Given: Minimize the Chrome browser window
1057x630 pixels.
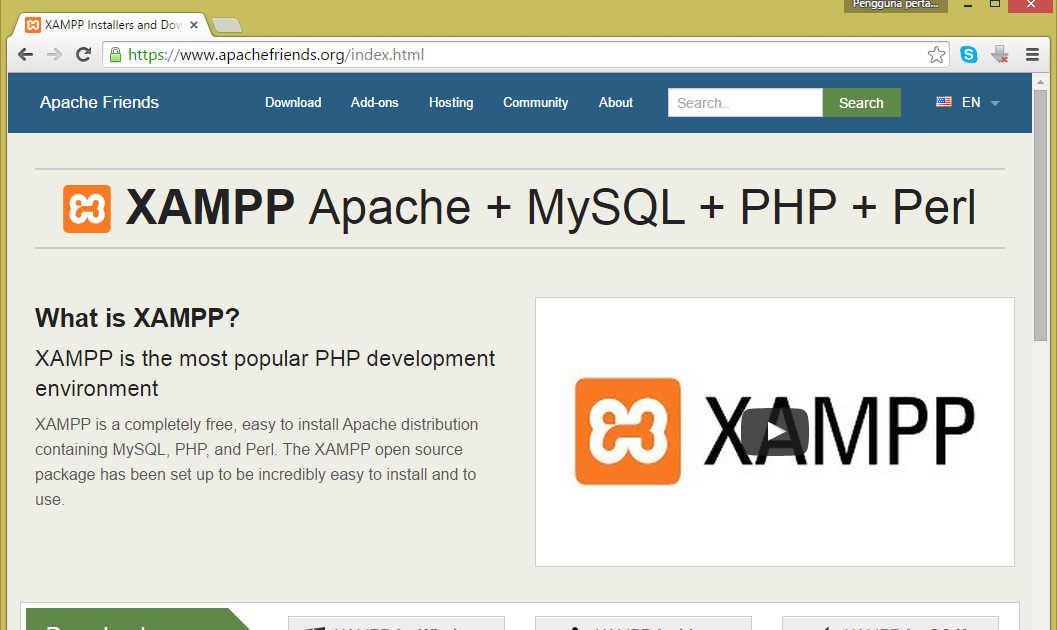Looking at the screenshot, I should (x=968, y=5).
